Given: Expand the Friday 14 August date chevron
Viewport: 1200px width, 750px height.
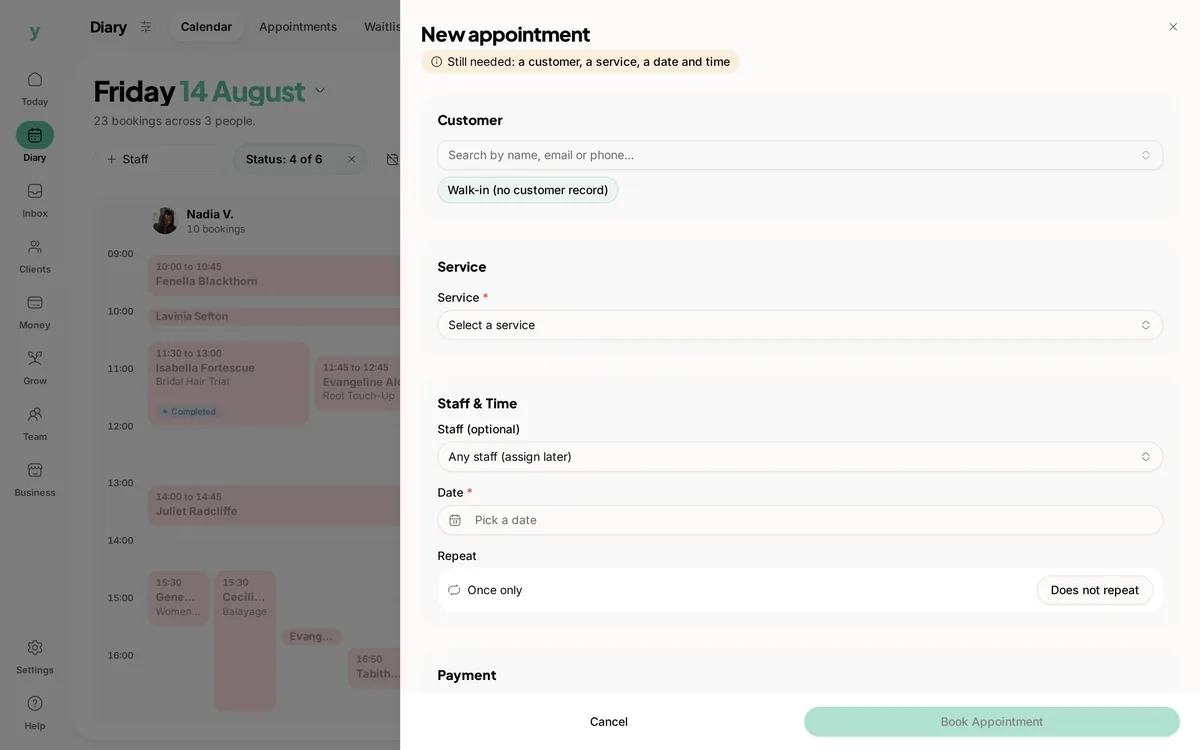Looking at the screenshot, I should (x=320, y=91).
